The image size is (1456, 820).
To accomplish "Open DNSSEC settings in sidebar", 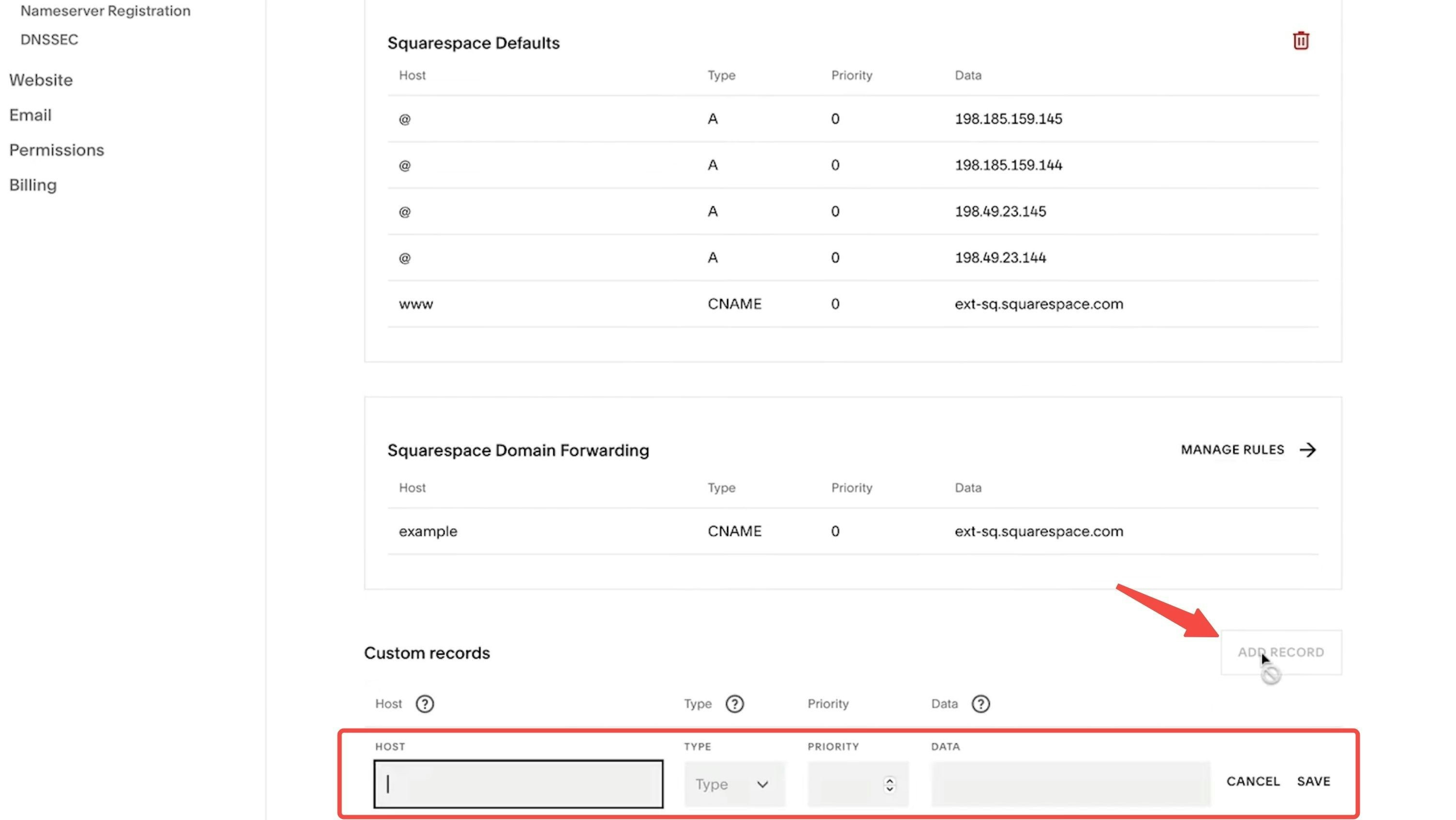I will pyautogui.click(x=49, y=40).
